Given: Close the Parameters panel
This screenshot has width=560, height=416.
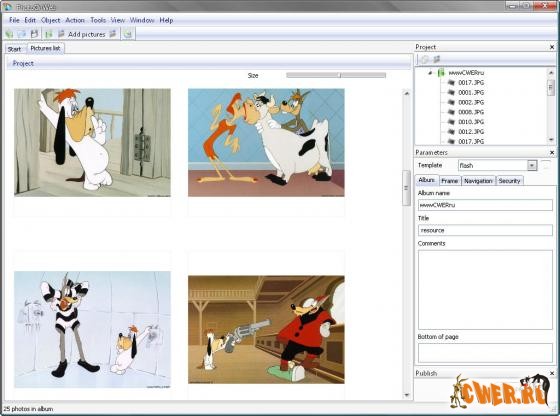Looking at the screenshot, I should (x=552, y=152).
